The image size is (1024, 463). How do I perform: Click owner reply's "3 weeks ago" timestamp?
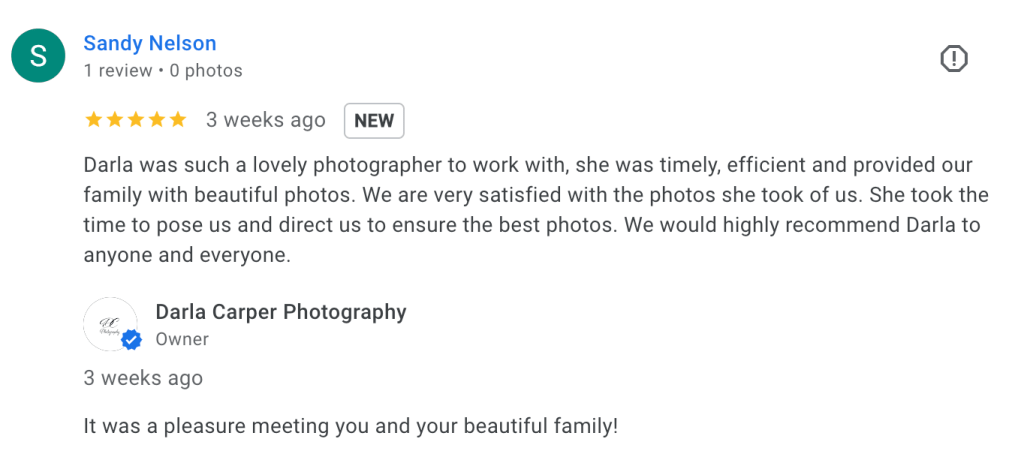coord(143,378)
